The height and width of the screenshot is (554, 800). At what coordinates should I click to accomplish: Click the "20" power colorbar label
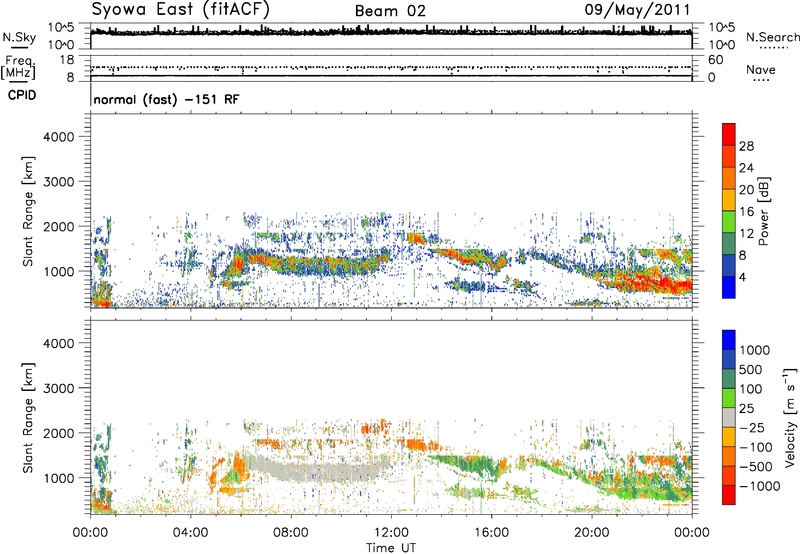[x=746, y=190]
